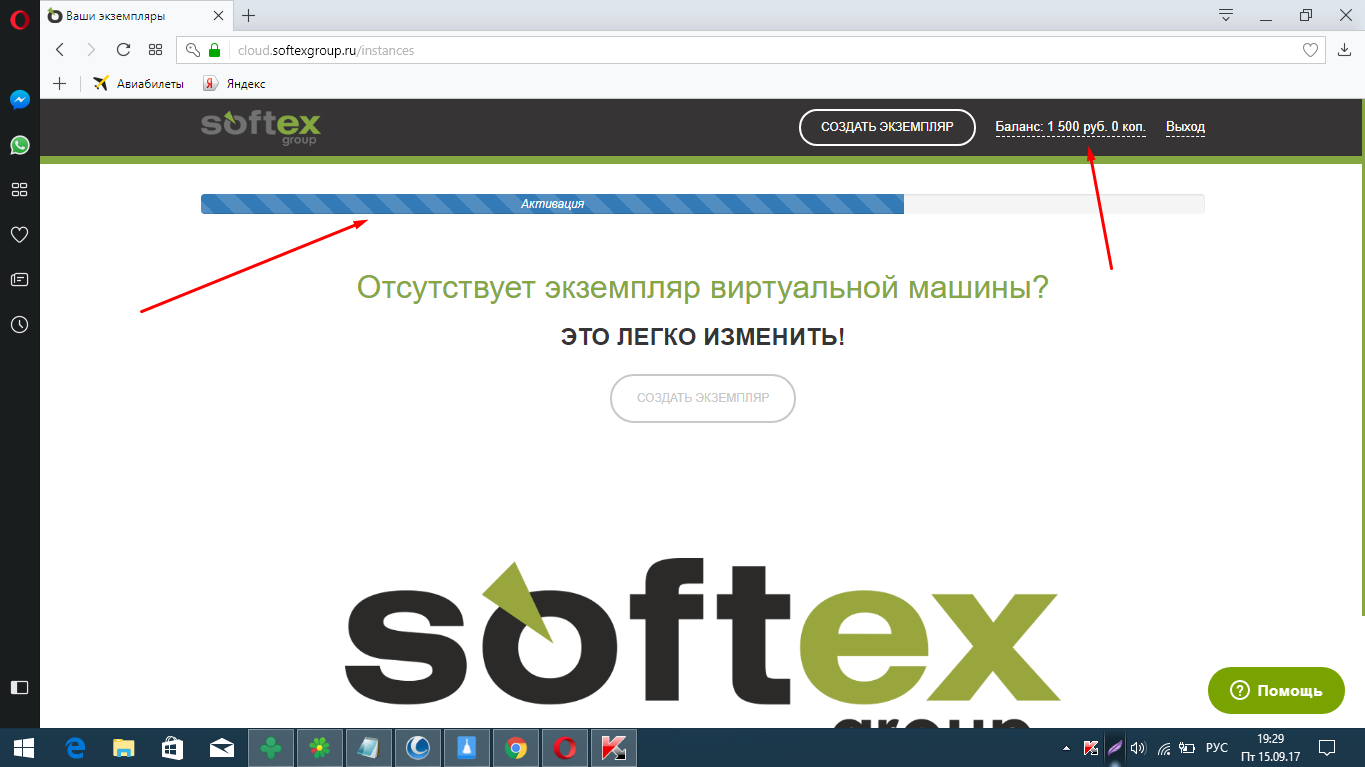The width and height of the screenshot is (1365, 767).
Task: Click the address bar URL field
Action: pos(700,50)
